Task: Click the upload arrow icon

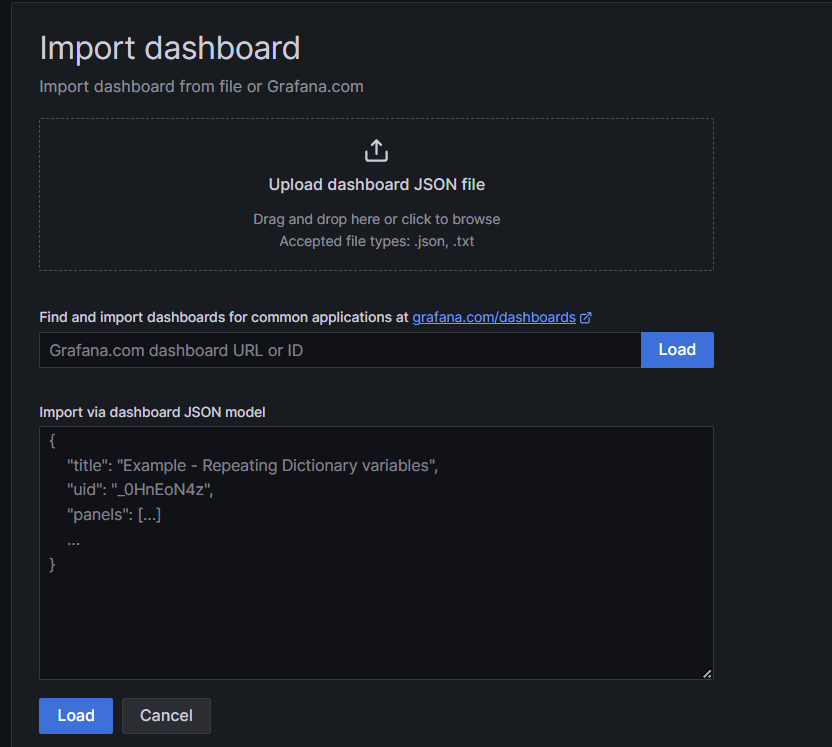Action: coord(376,151)
